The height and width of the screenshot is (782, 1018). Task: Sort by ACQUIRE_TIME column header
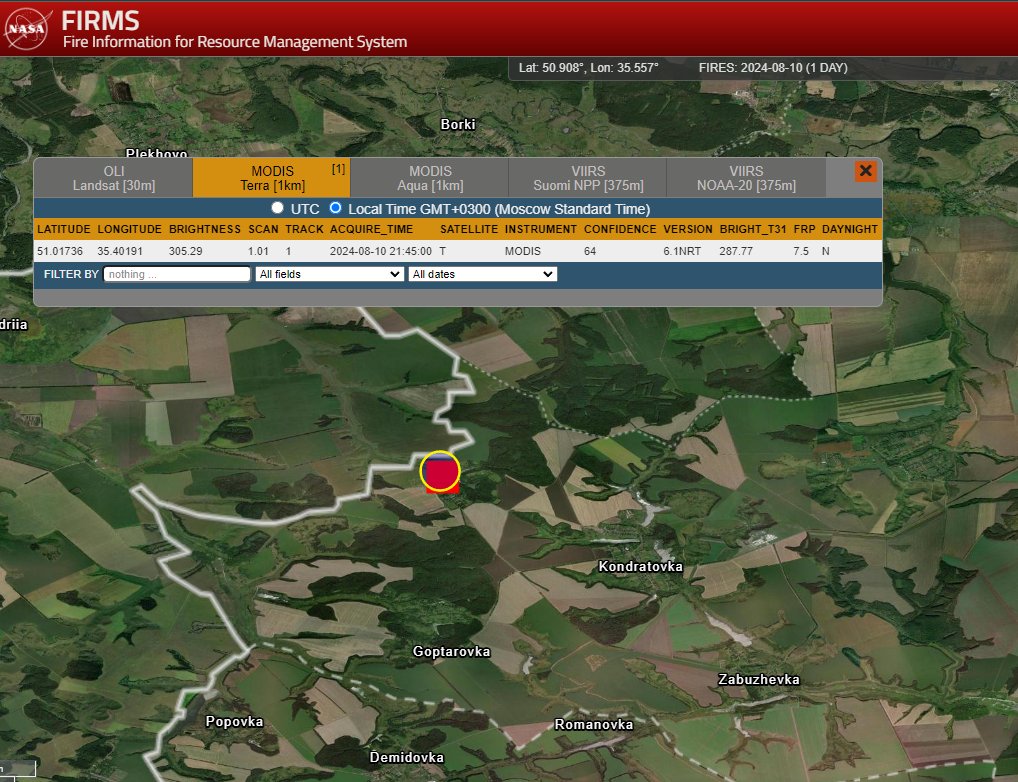pyautogui.click(x=371, y=229)
